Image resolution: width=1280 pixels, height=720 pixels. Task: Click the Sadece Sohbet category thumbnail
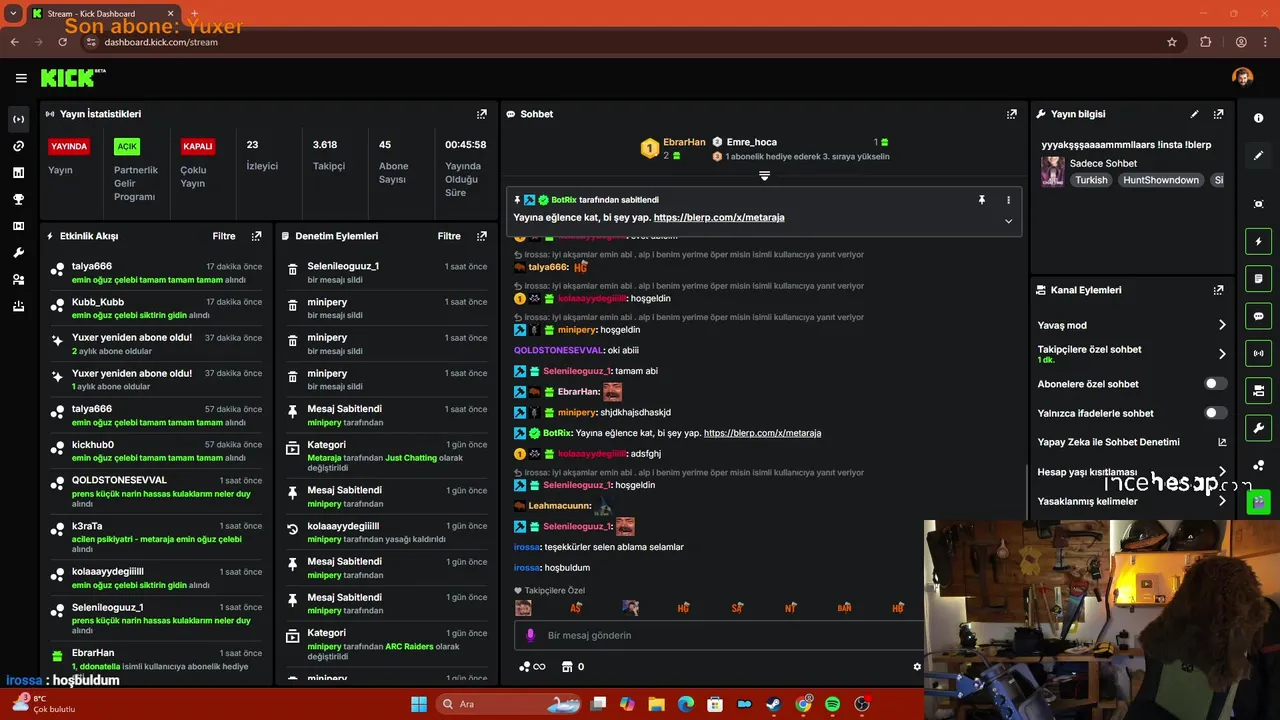1053,172
